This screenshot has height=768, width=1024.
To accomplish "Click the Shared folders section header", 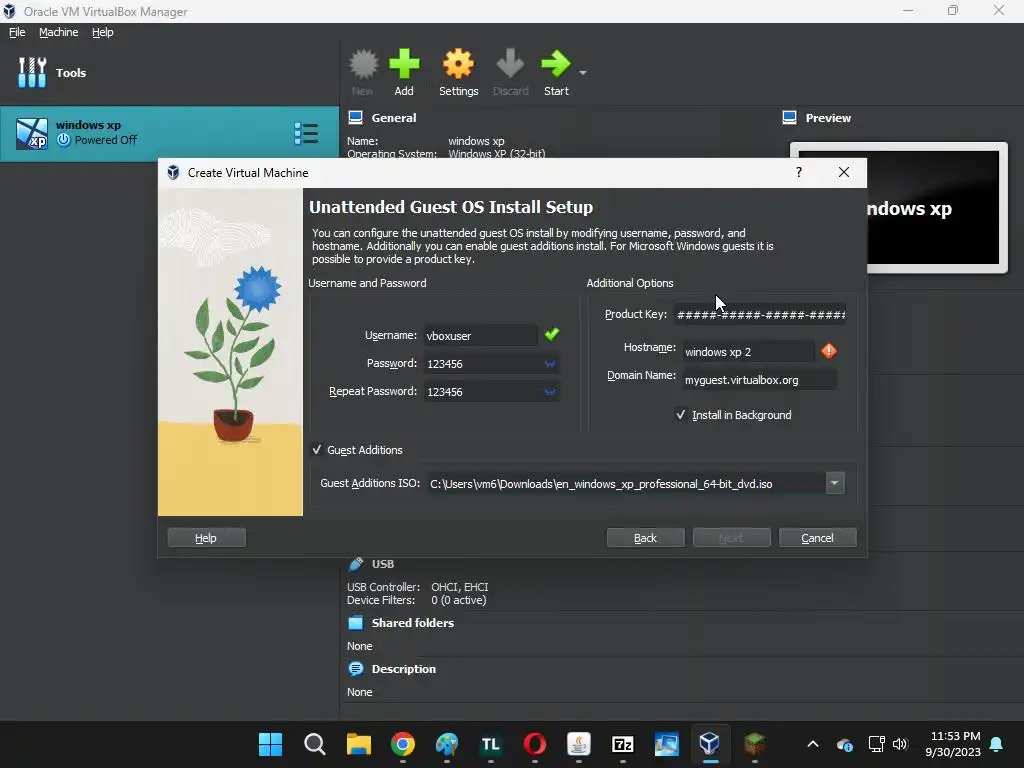I will [x=412, y=622].
